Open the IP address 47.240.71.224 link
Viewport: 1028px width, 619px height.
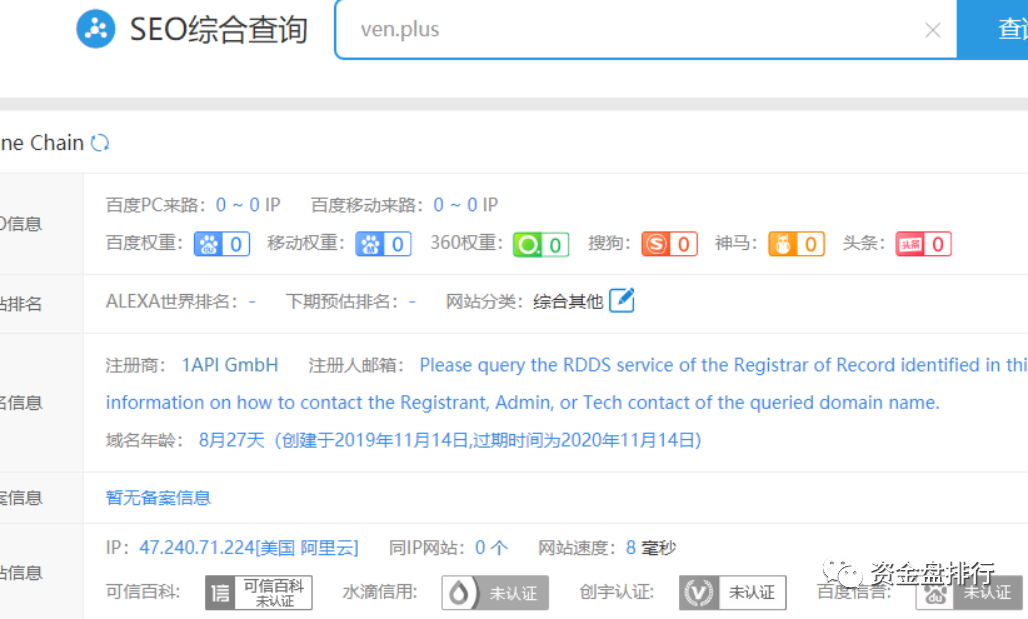[248, 548]
